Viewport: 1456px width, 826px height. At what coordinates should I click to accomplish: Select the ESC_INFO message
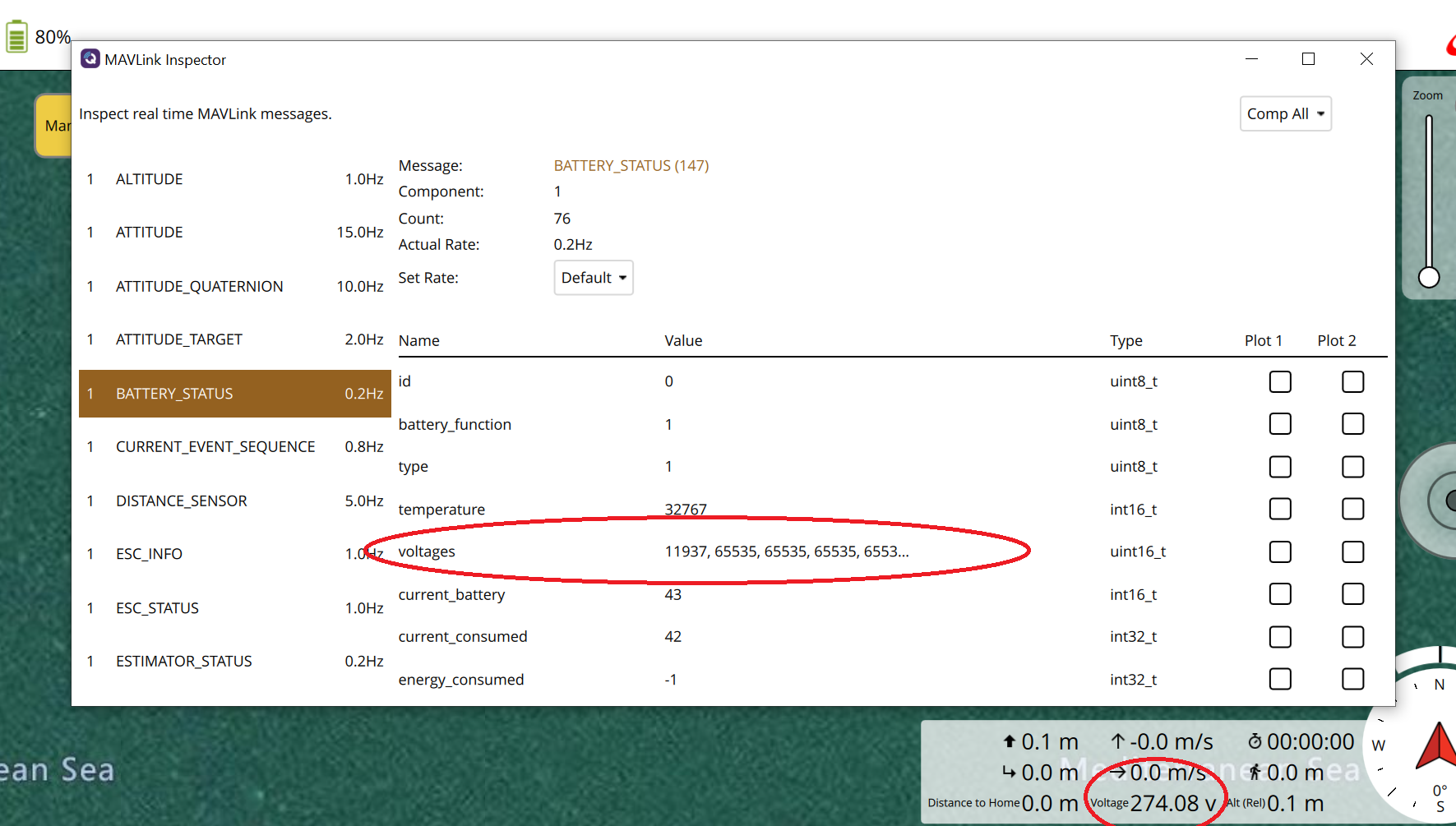(235, 554)
